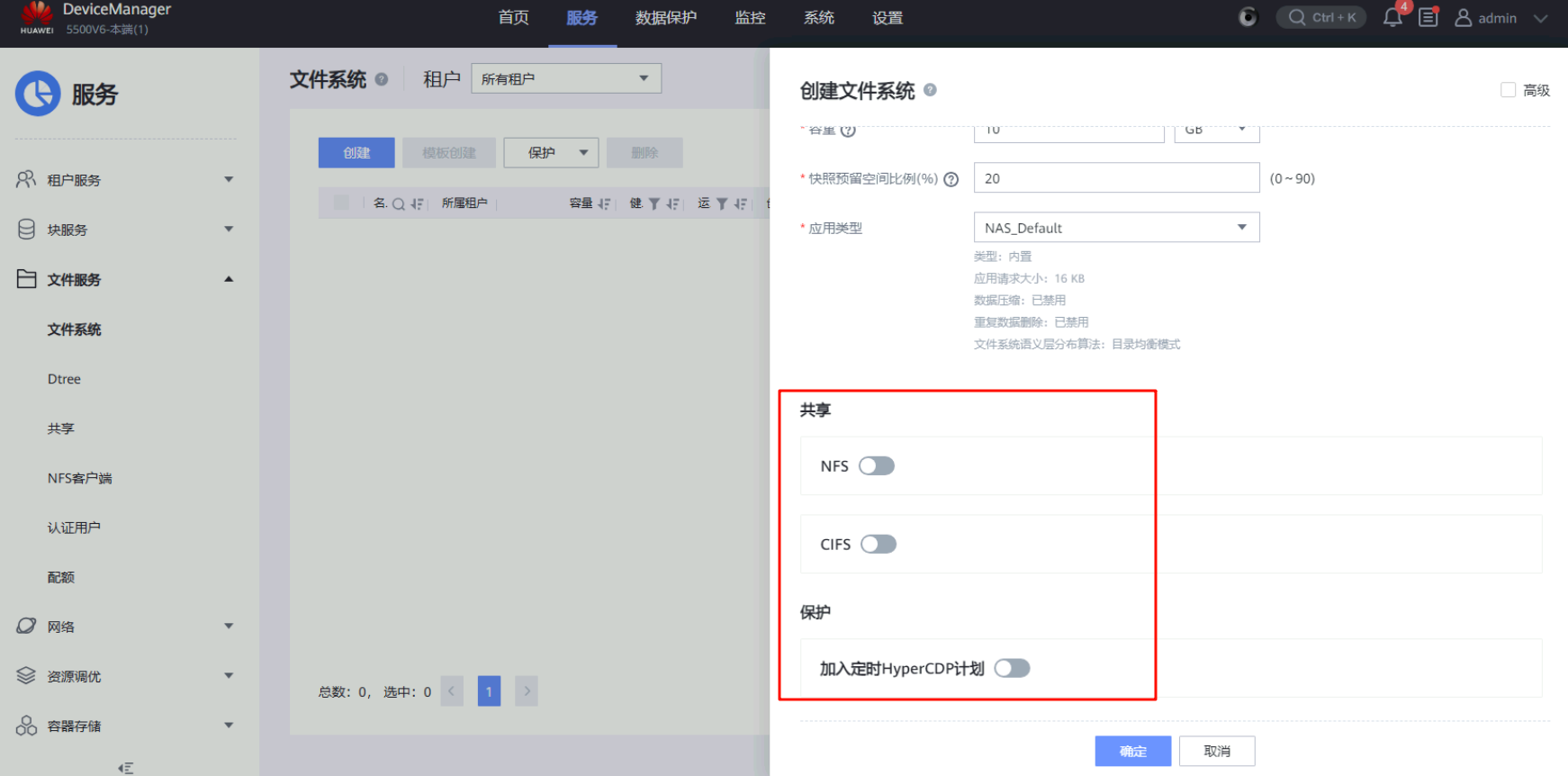This screenshot has height=776, width=1568.
Task: Open the 所有租户 tenant dropdown
Action: pos(565,78)
